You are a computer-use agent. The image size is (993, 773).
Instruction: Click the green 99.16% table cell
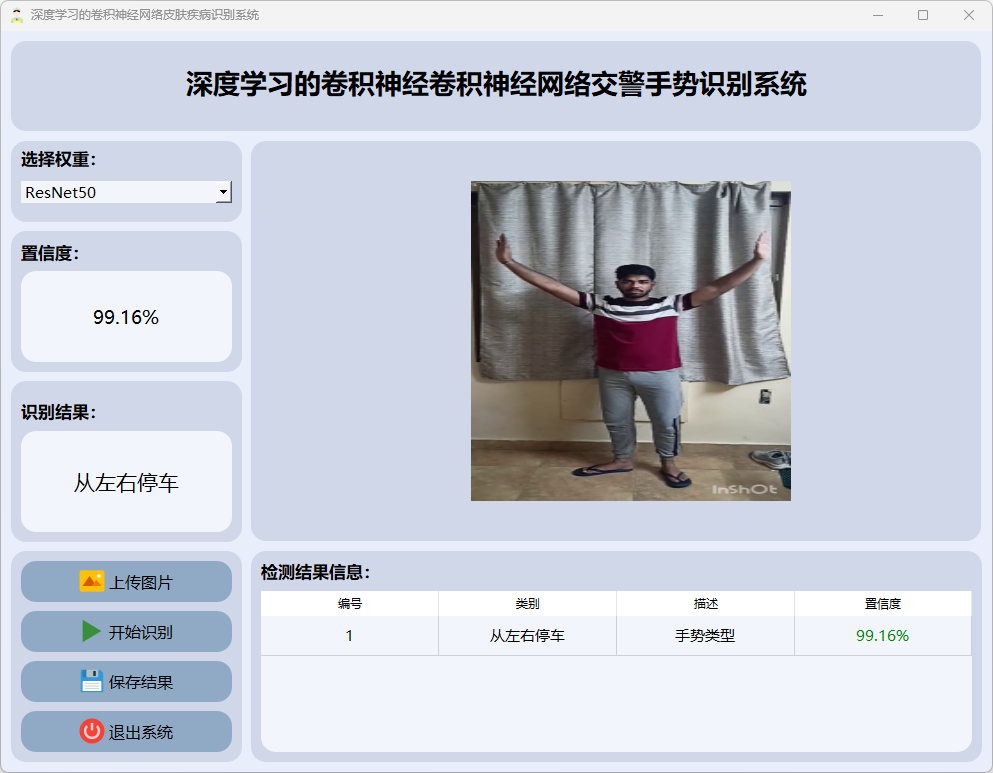[883, 636]
